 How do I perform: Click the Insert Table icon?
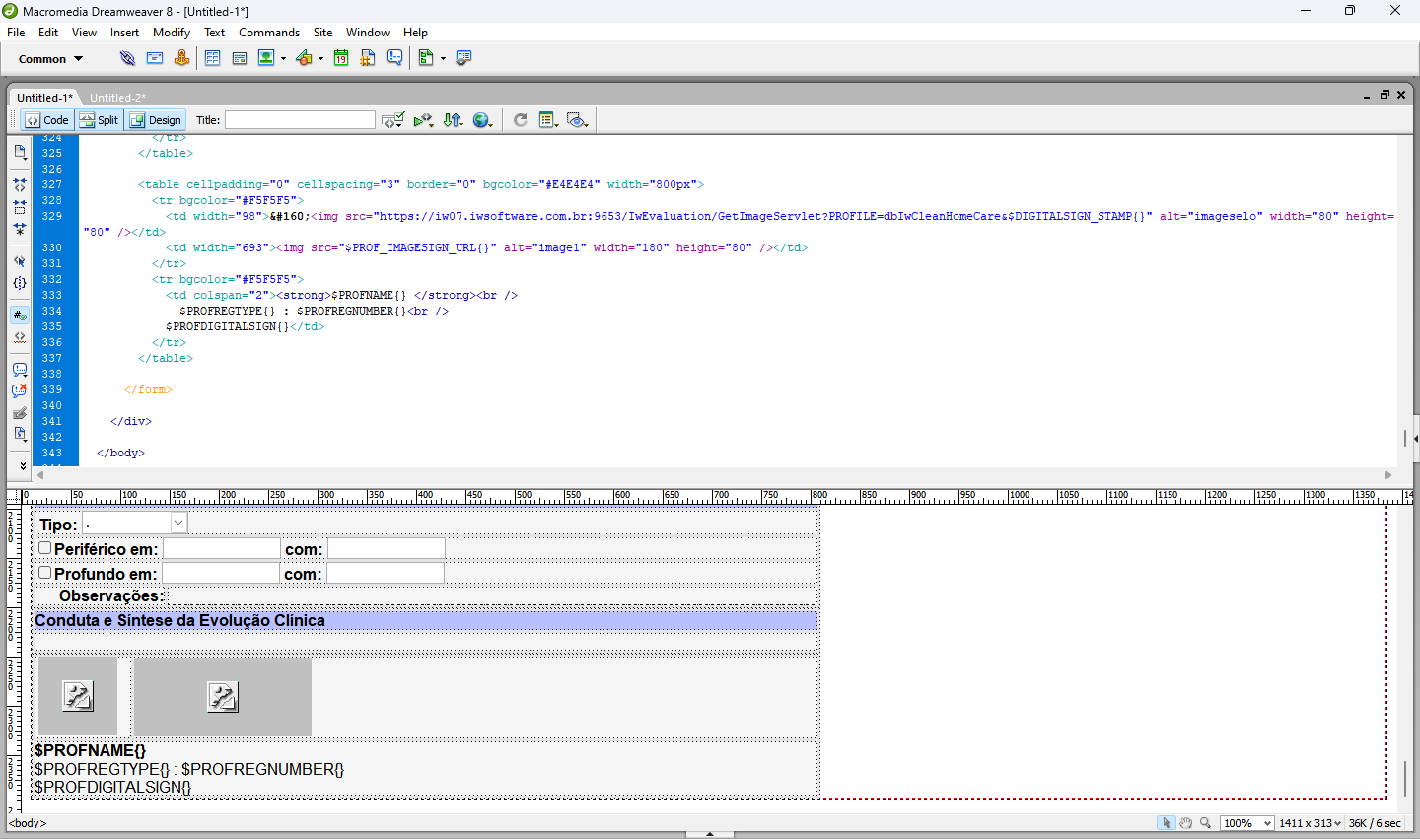(212, 58)
